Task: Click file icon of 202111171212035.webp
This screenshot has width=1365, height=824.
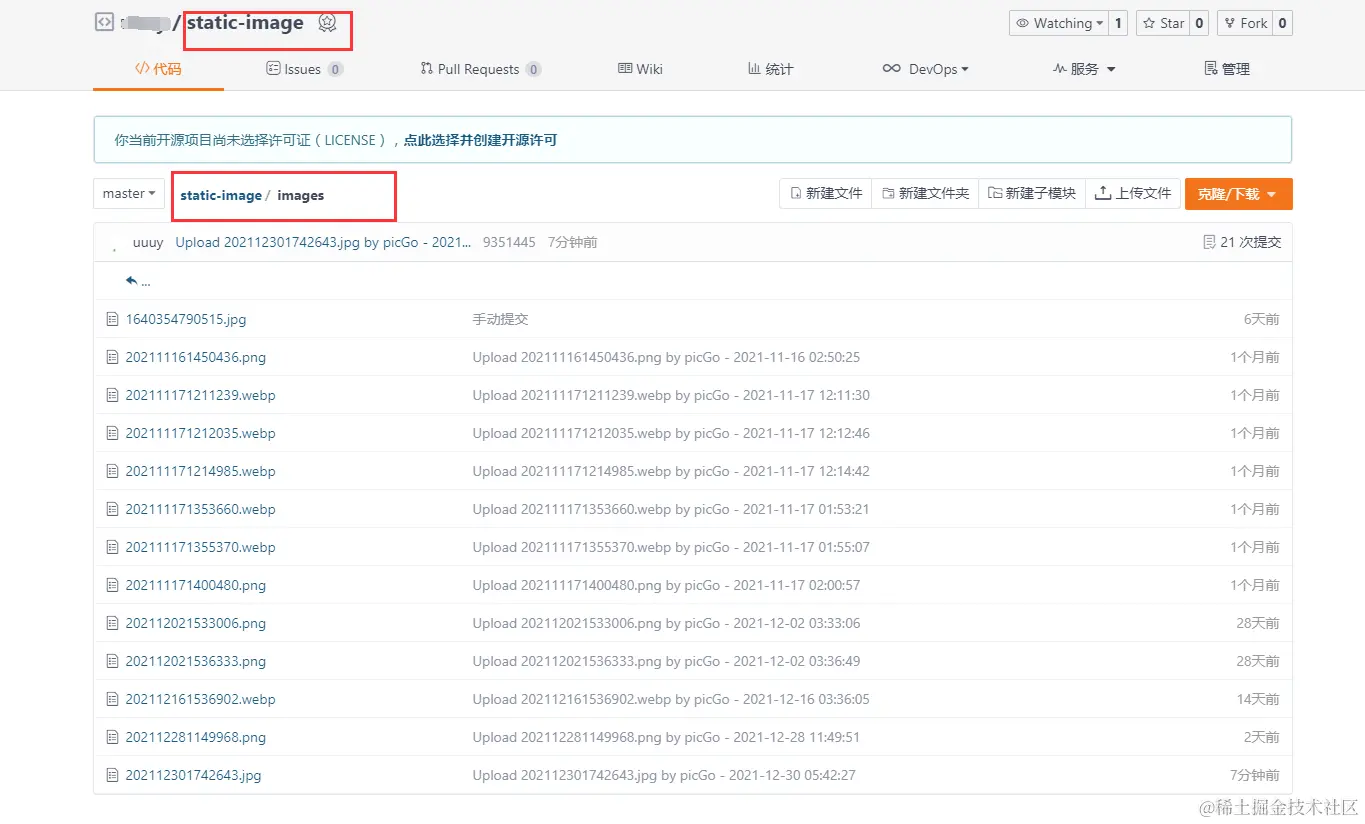Action: tap(113, 433)
